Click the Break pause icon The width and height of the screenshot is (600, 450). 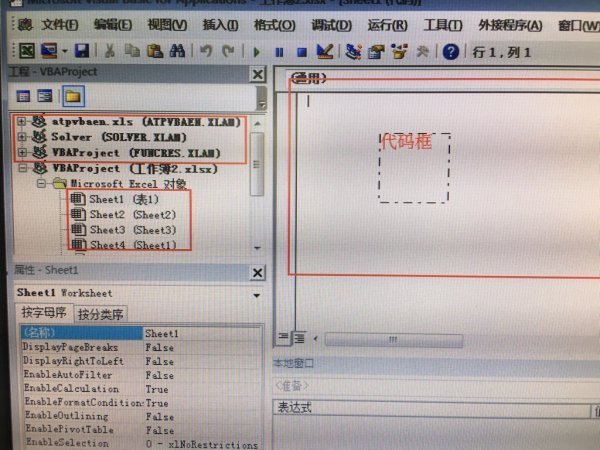(x=280, y=52)
